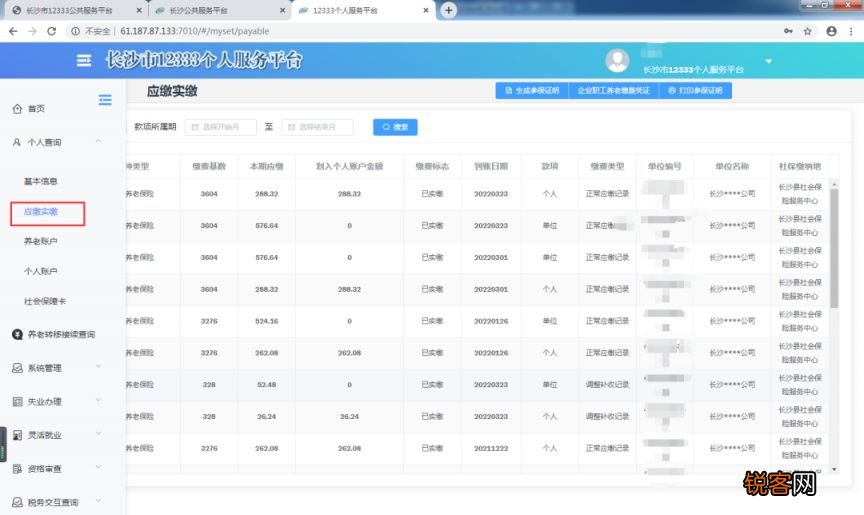Click the table scrollbar down arrow
This screenshot has width=864, height=515.
(834, 469)
